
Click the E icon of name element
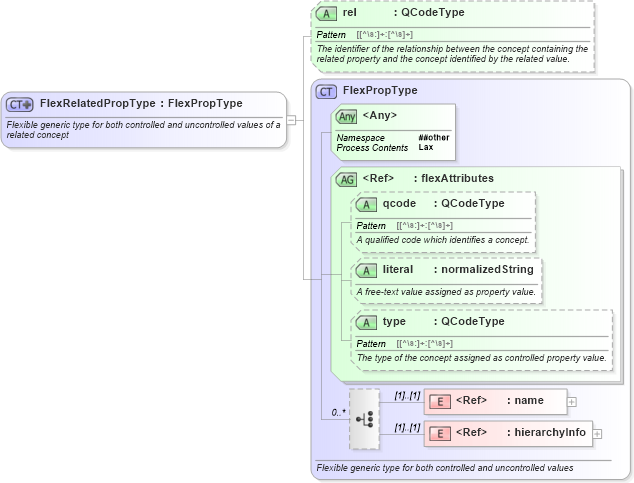tap(440, 402)
